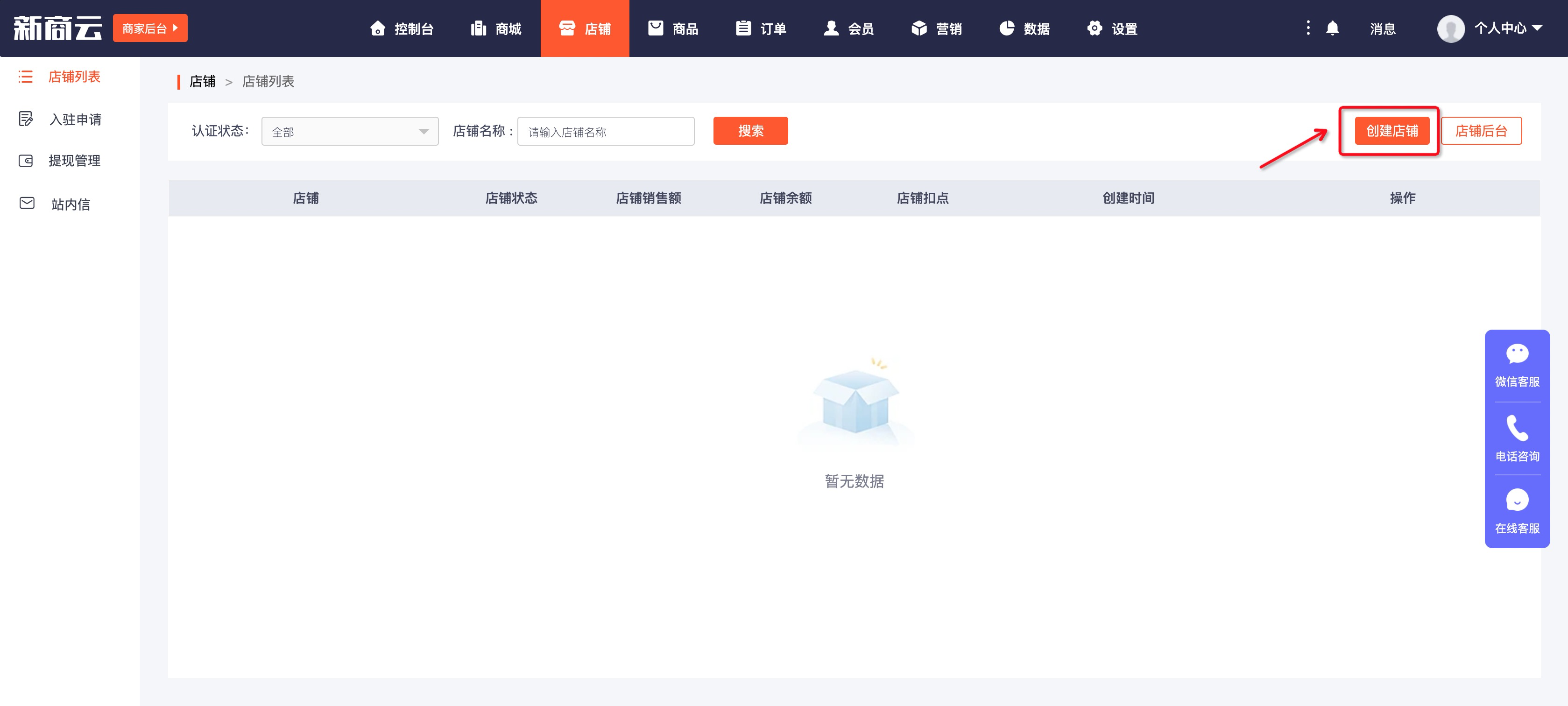Go to the 控制台 nav tab
Screen dimensions: 1568x706
(402, 28)
